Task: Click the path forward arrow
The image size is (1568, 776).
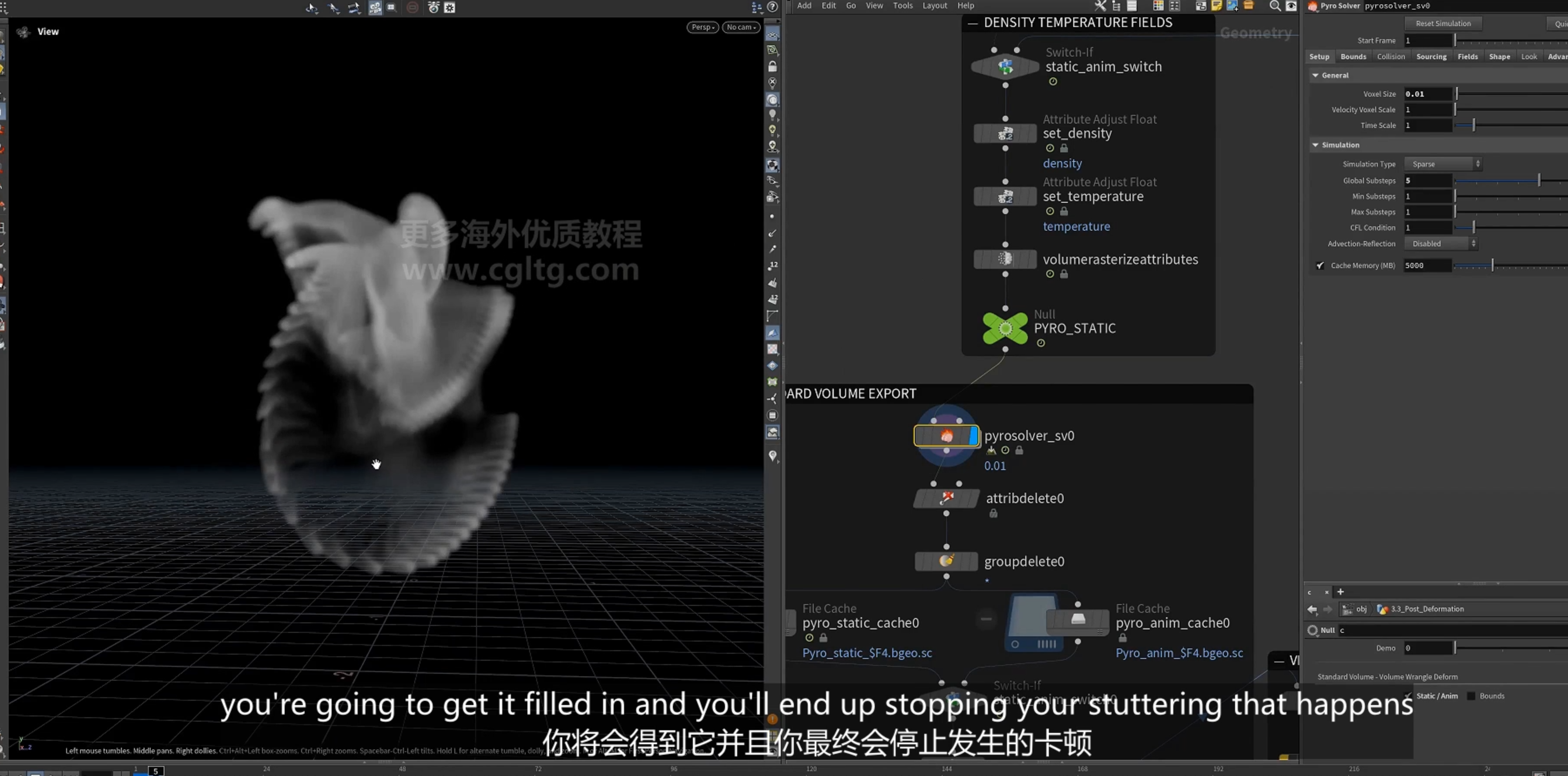Action: [1328, 609]
